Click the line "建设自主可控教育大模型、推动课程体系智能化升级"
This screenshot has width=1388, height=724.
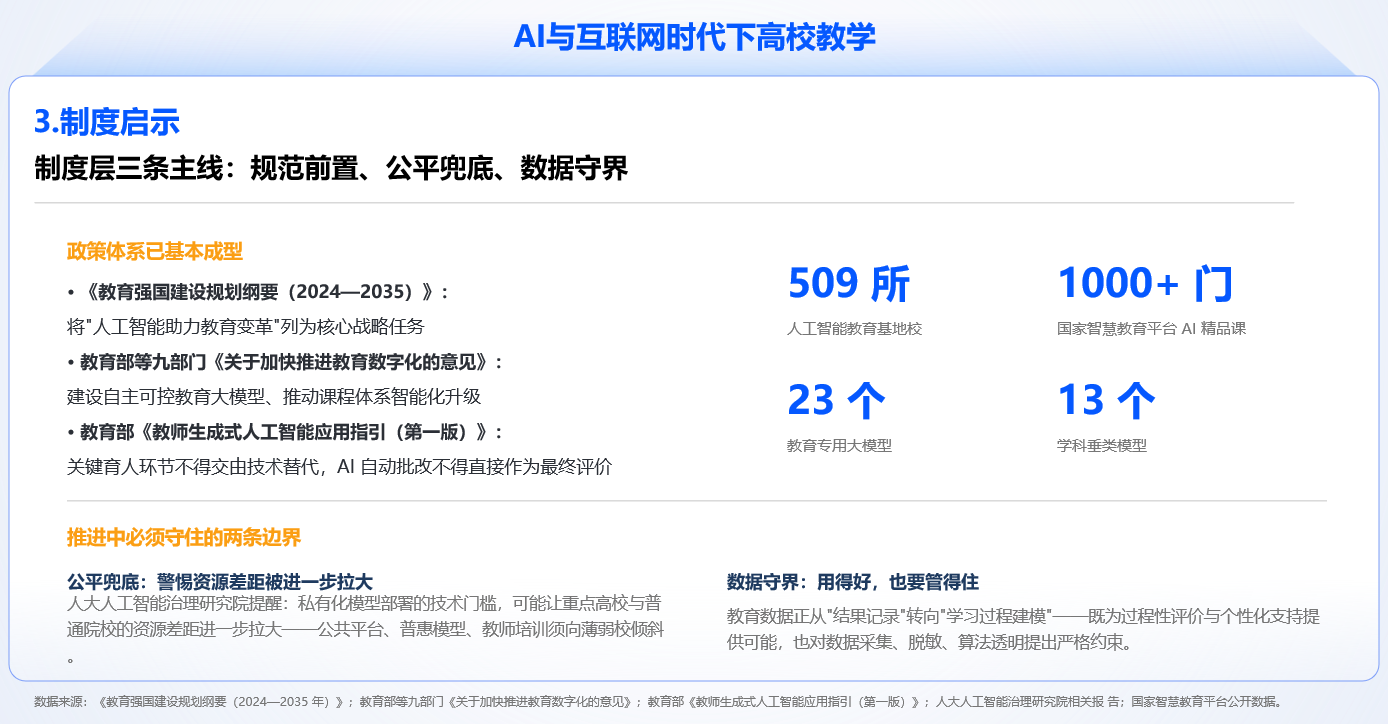pyautogui.click(x=274, y=396)
